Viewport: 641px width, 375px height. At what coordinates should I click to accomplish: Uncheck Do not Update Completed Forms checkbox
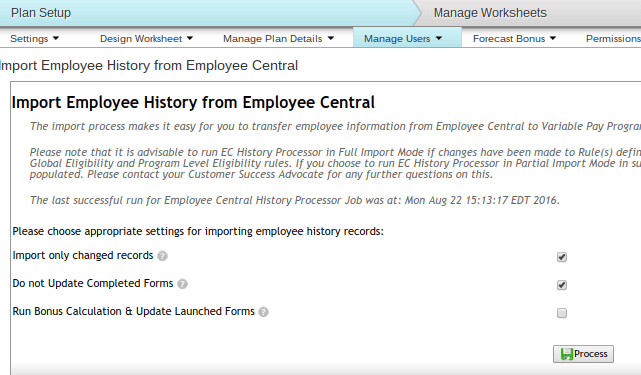tap(562, 285)
